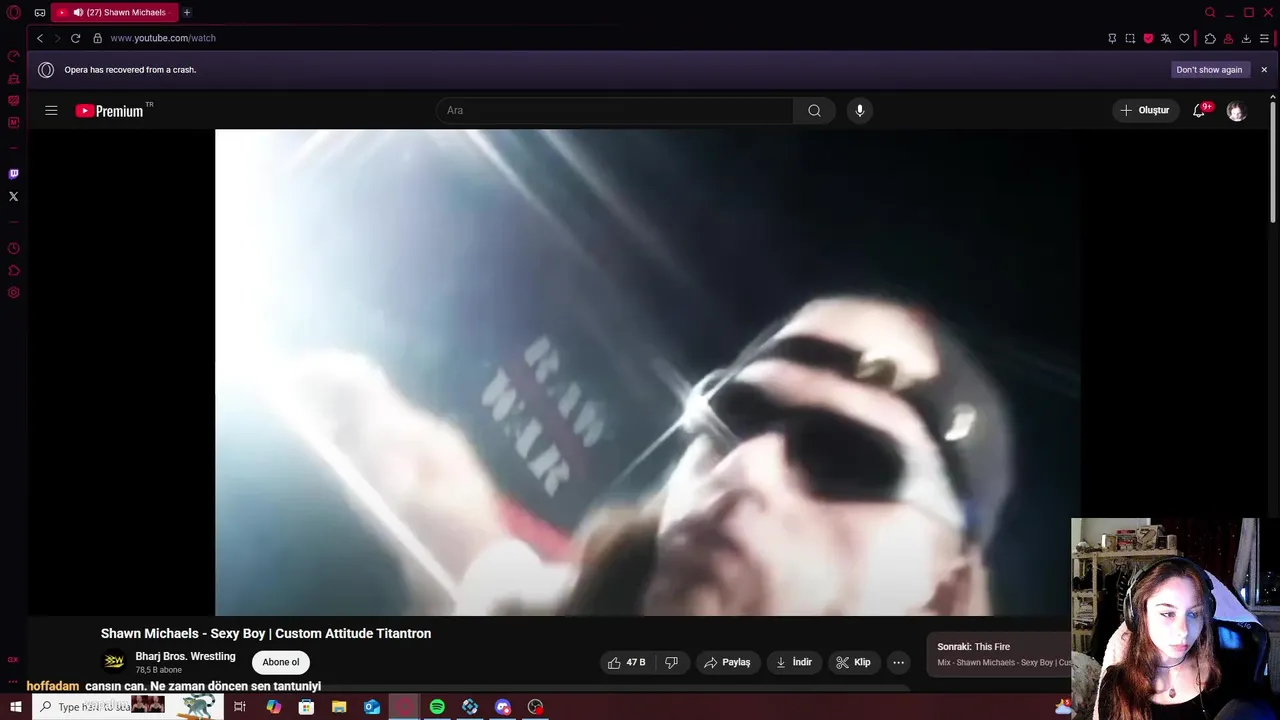Take a snapshot with the capture icon
The height and width of the screenshot is (720, 1280).
pyautogui.click(x=1130, y=38)
